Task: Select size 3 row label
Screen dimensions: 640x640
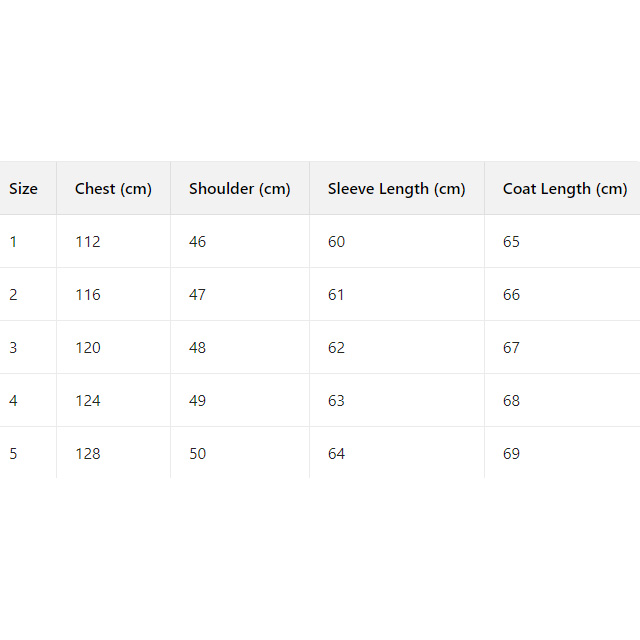Action: tap(13, 348)
